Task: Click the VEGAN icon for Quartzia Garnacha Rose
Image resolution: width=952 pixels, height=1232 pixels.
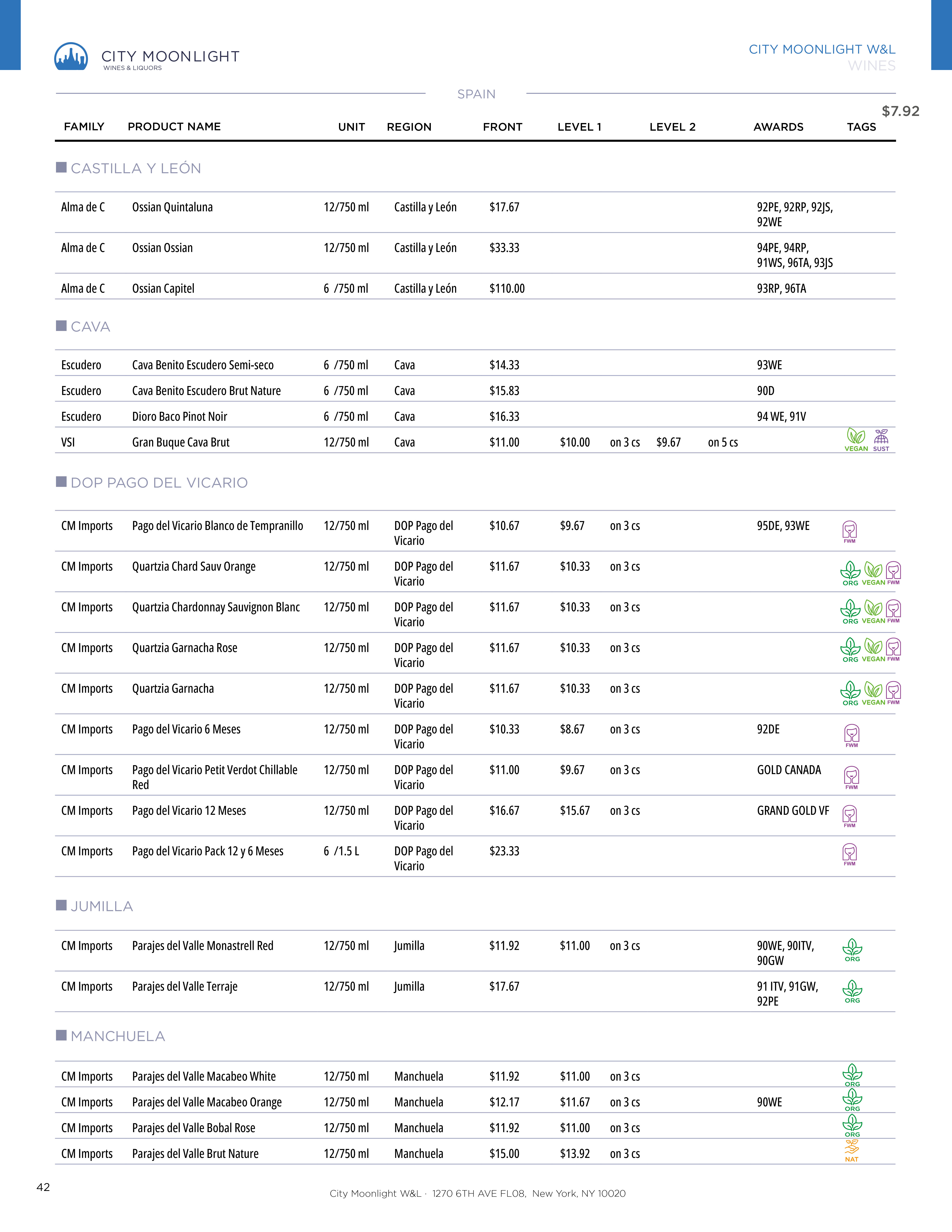Action: 874,650
